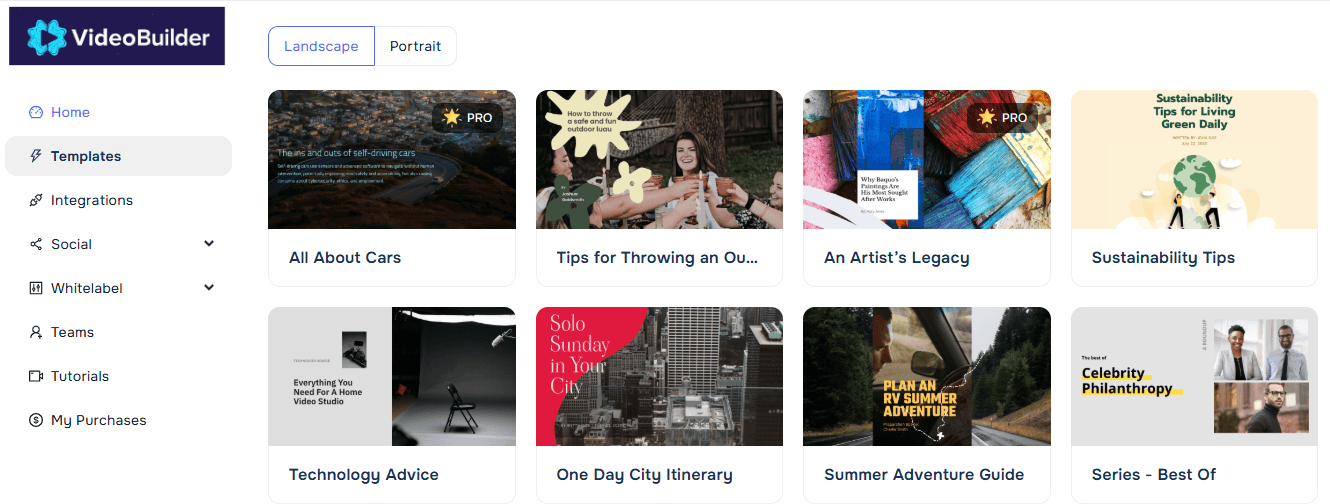
Task: Expand the Social submenu chevron
Action: point(209,244)
